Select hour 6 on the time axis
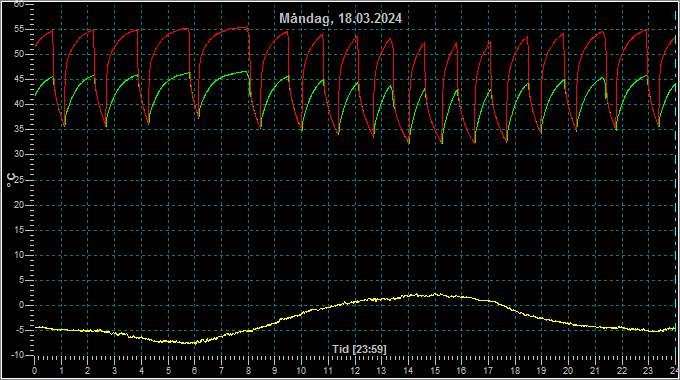Viewport: 680px width, 380px height. [194, 371]
